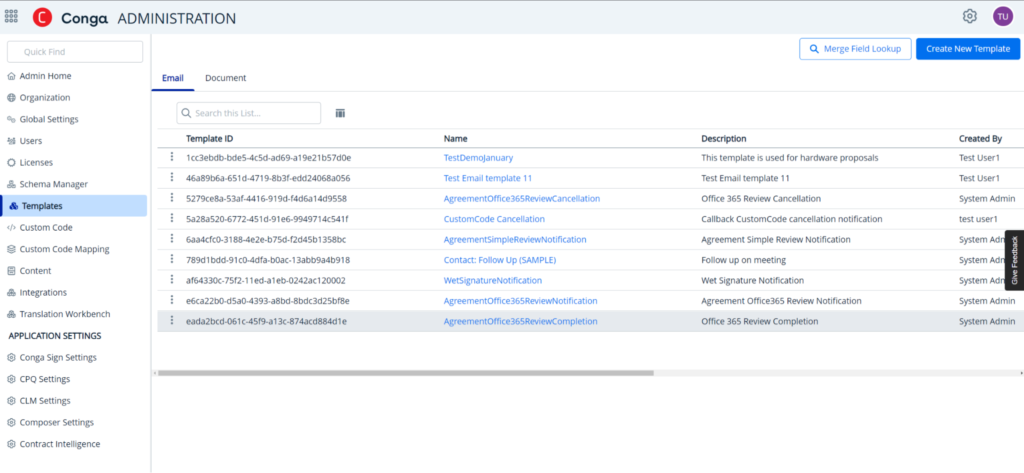Open row actions for AgreementOffice365ReviewNotification

pyautogui.click(x=172, y=300)
